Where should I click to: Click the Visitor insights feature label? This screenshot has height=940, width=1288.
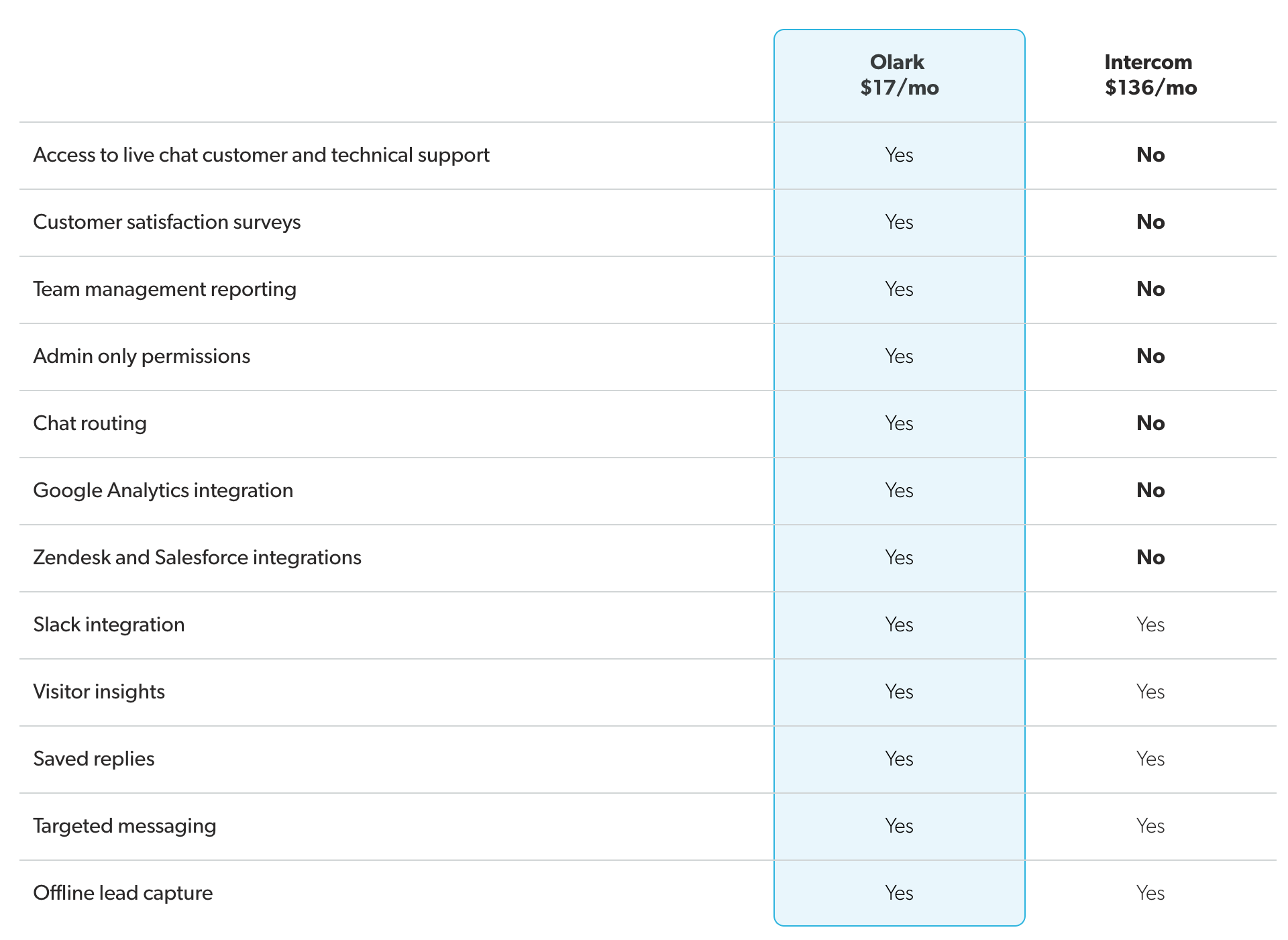pos(99,692)
